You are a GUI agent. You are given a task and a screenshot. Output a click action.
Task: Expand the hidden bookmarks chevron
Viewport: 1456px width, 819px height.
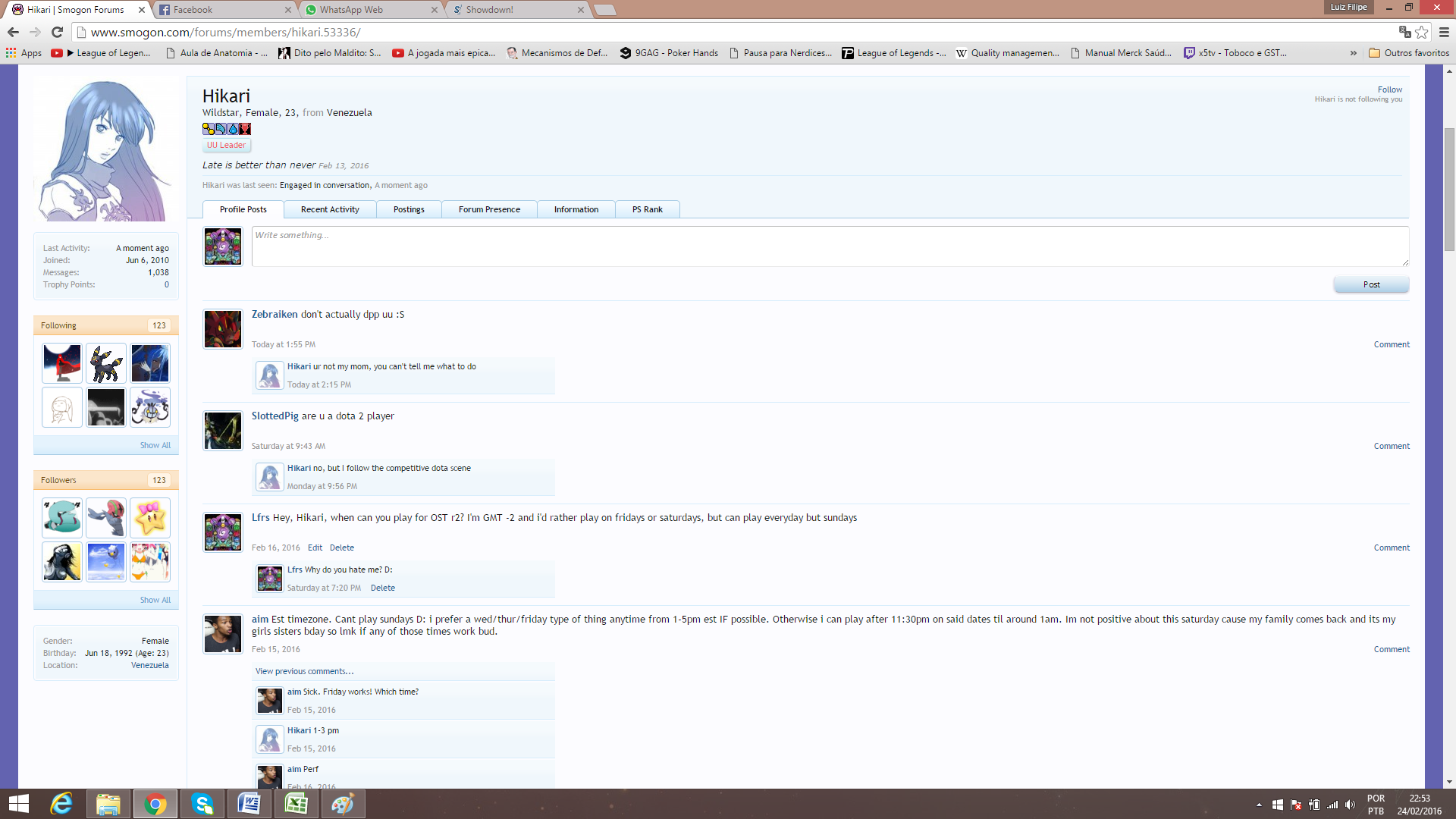click(x=1354, y=53)
